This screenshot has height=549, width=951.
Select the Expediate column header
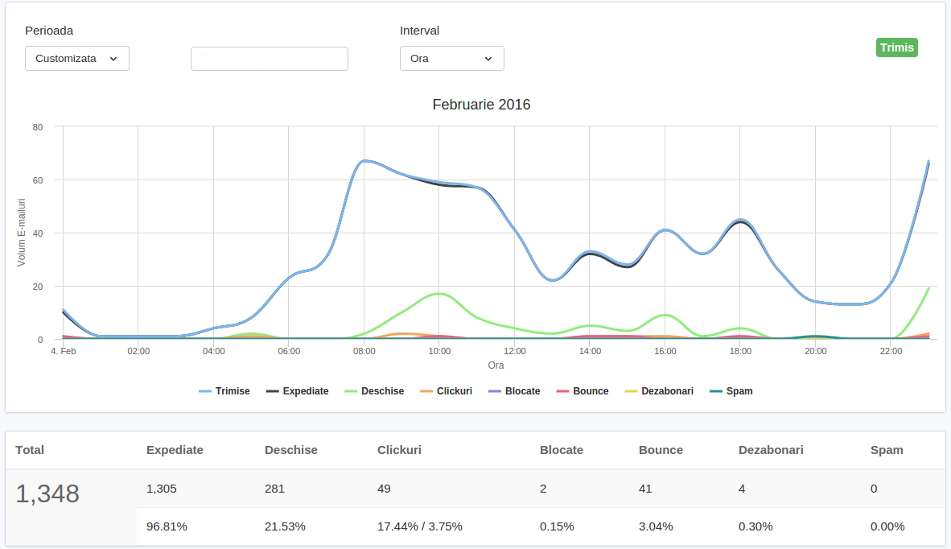click(x=174, y=450)
